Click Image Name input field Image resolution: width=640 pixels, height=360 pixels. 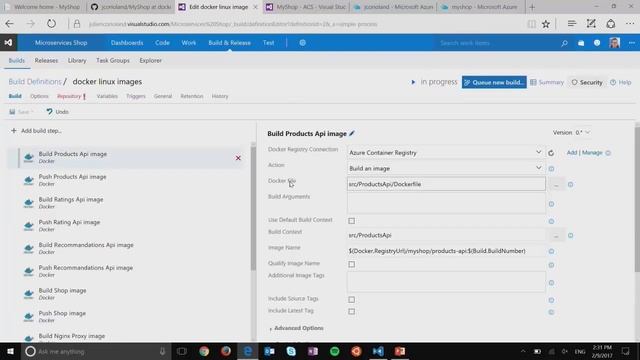[x=446, y=251]
